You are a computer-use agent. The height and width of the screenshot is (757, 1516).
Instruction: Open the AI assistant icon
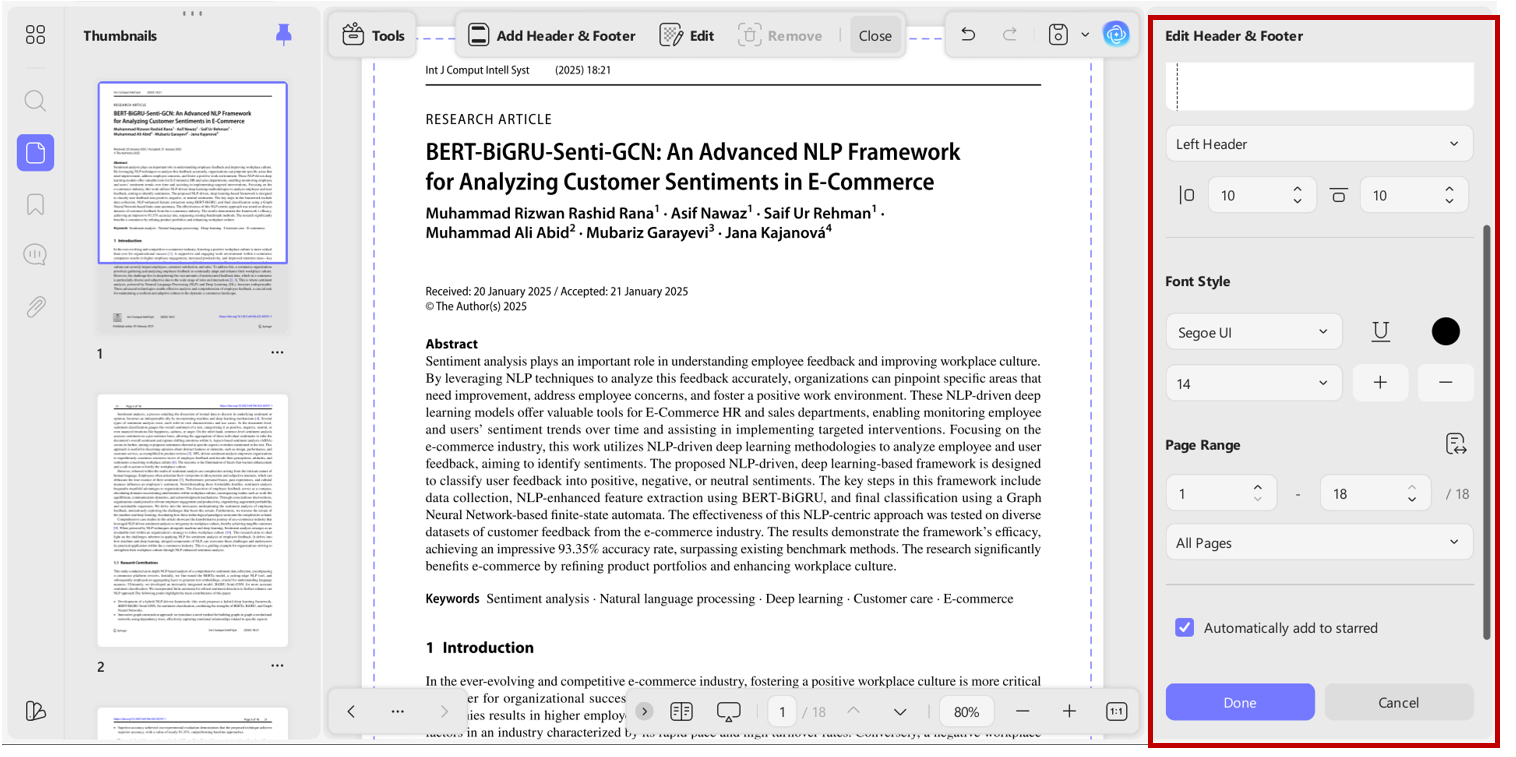pos(1116,35)
